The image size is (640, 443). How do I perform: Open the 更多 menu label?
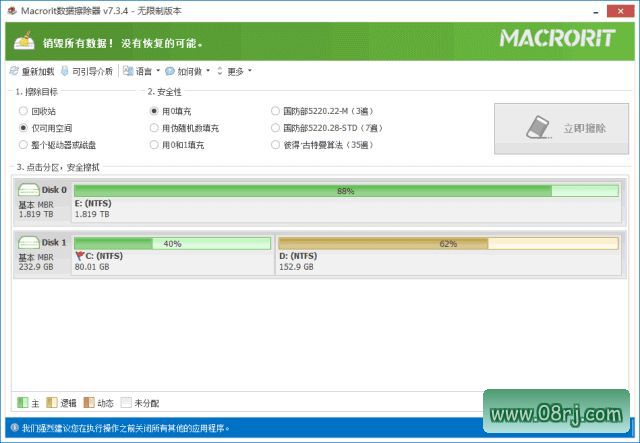click(236, 71)
